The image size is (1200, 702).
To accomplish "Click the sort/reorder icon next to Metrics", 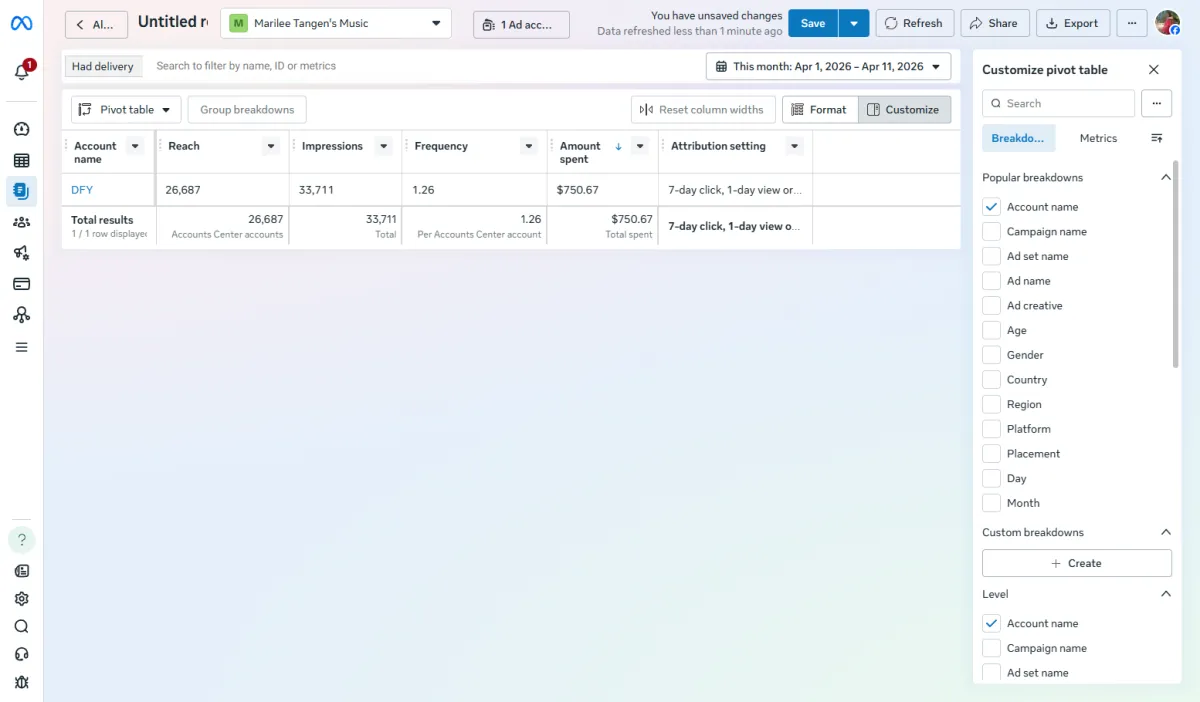I will click(x=1157, y=138).
